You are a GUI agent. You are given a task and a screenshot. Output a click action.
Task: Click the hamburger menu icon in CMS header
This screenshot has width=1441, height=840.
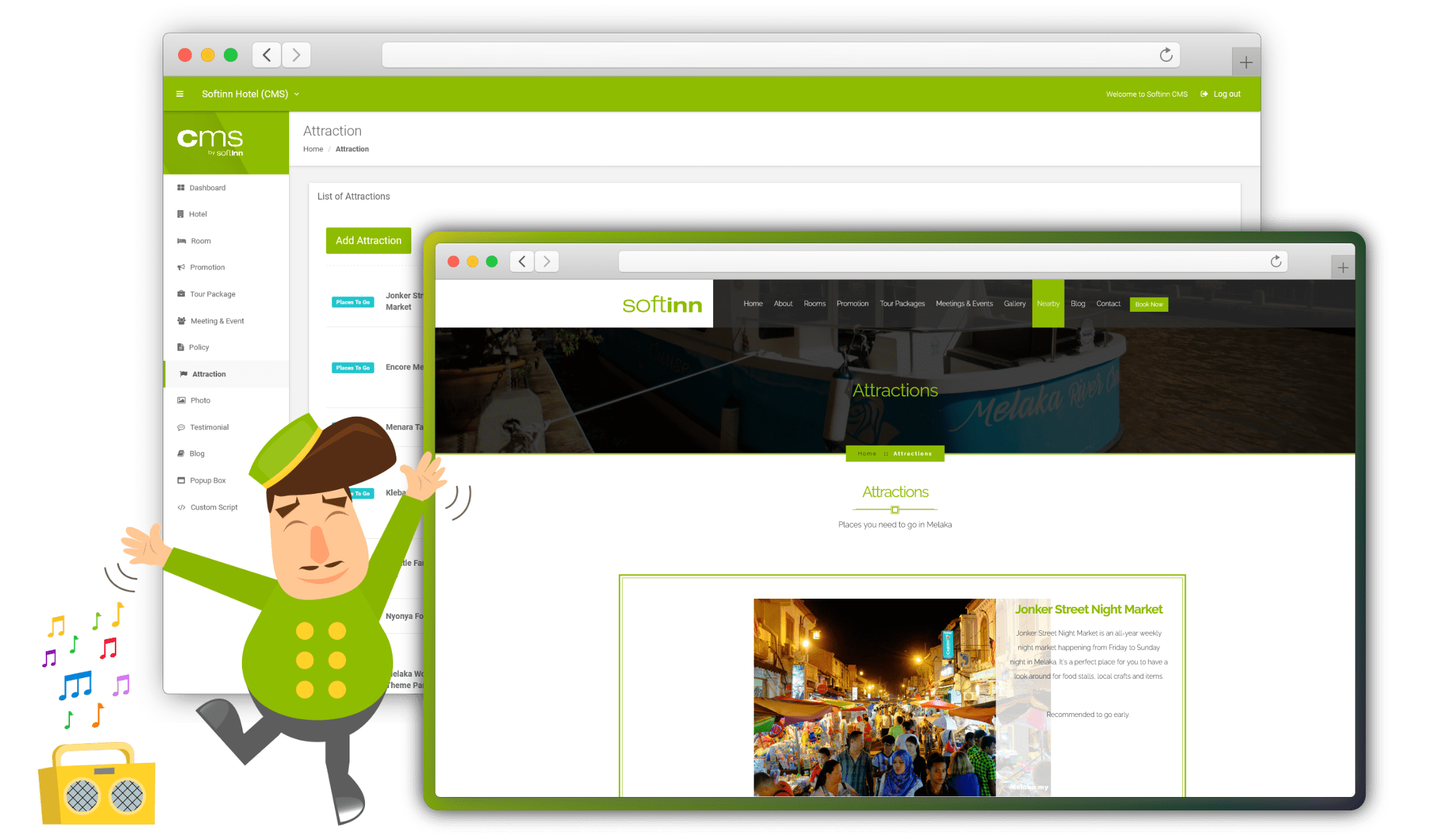(x=179, y=94)
